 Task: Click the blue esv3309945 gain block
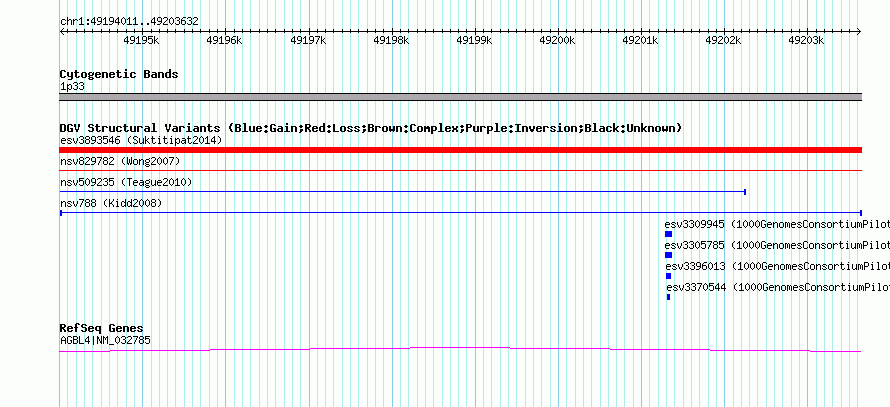tap(668, 234)
